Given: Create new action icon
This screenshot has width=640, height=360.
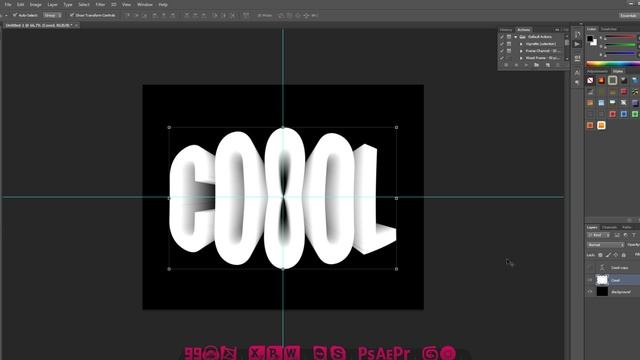Looking at the screenshot, I should coord(548,65).
